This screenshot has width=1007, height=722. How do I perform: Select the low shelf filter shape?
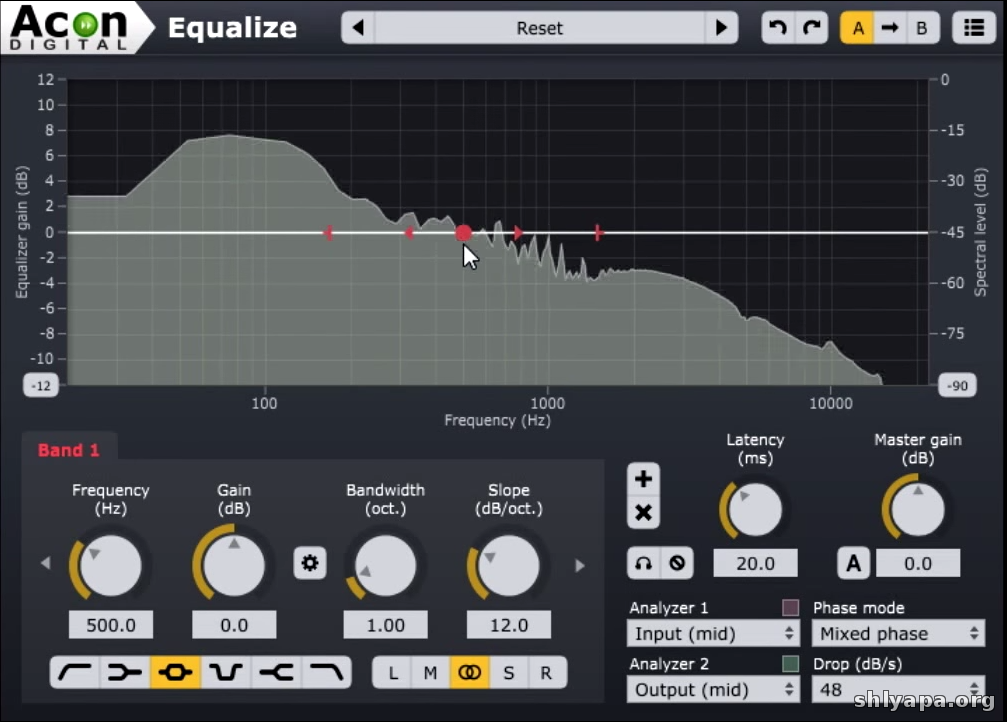click(x=125, y=673)
